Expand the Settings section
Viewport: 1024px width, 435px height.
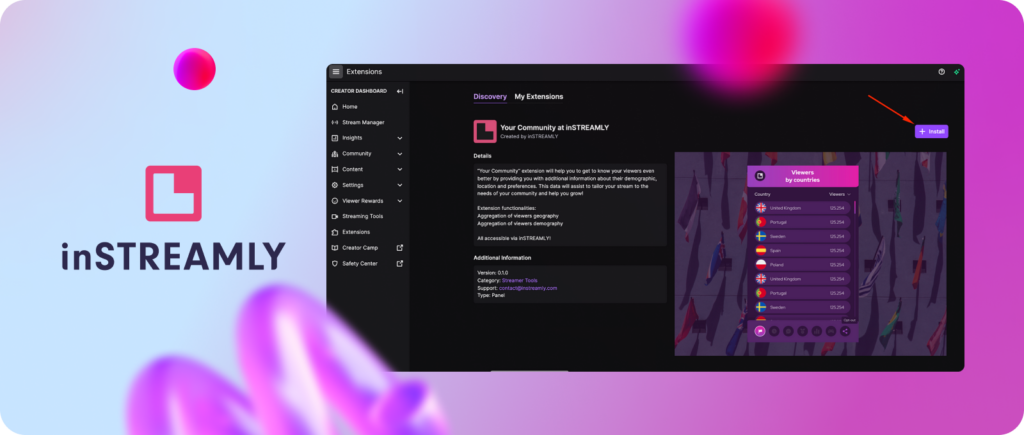(400, 185)
